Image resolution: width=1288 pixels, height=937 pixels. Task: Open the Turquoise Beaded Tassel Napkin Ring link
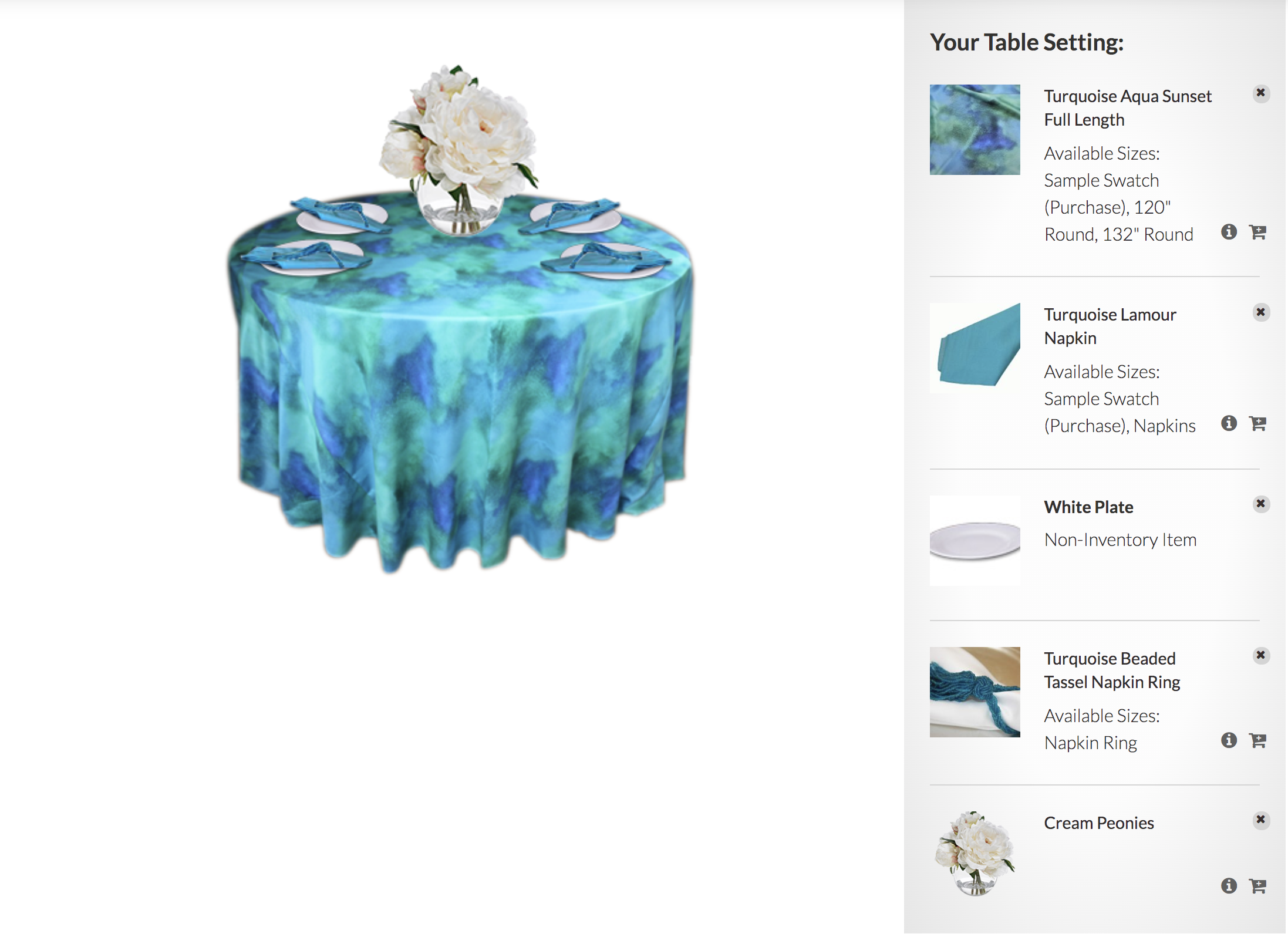click(x=1112, y=670)
